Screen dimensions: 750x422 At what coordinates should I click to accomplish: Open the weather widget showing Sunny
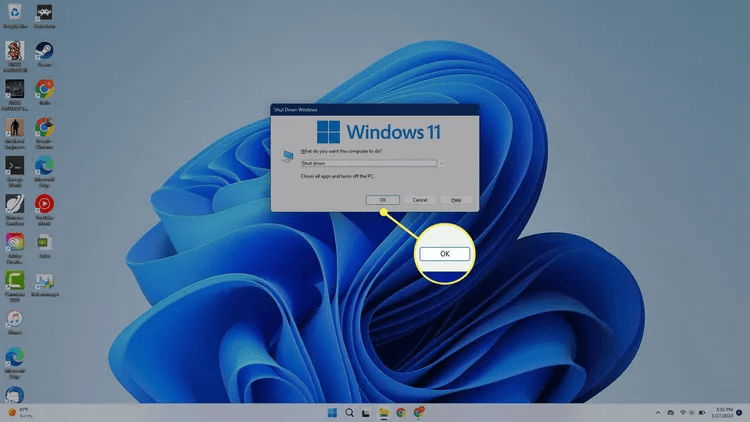tap(20, 413)
